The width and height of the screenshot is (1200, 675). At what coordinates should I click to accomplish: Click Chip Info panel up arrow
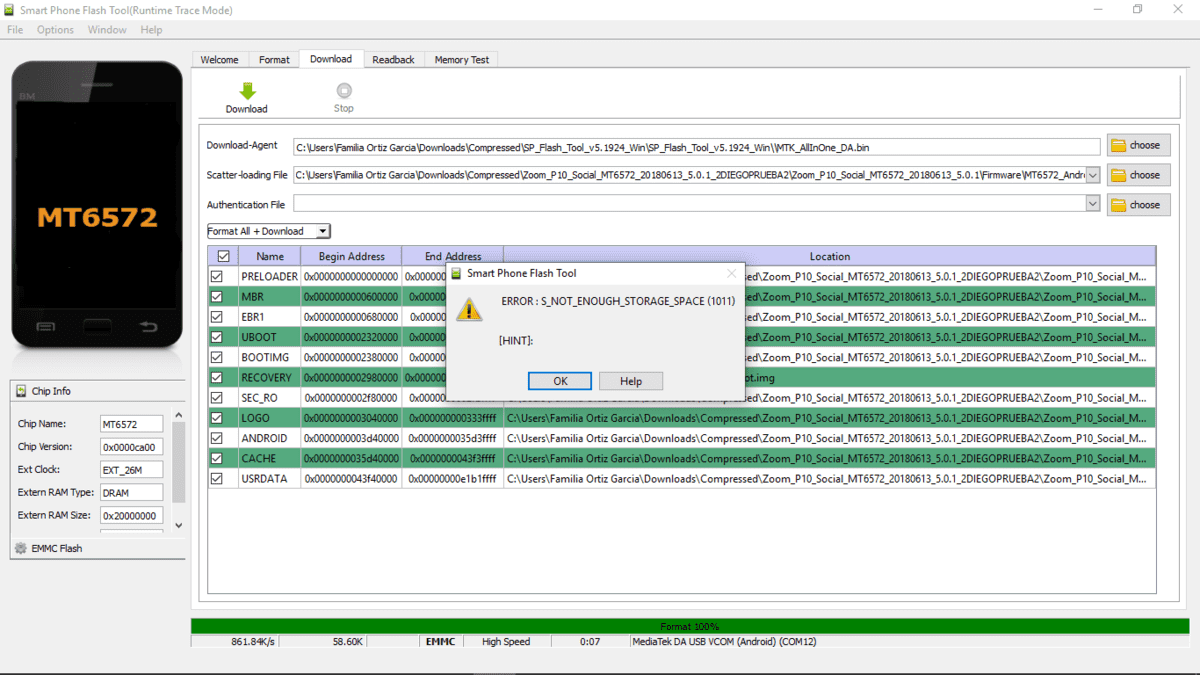click(x=179, y=414)
